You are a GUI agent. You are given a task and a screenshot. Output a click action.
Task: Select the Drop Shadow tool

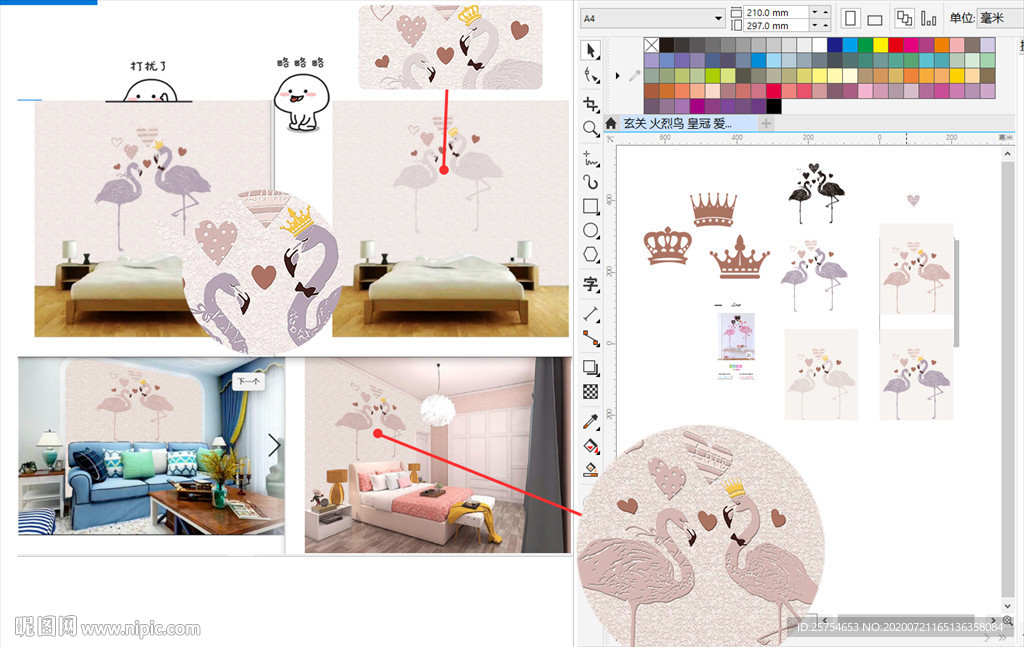(591, 368)
